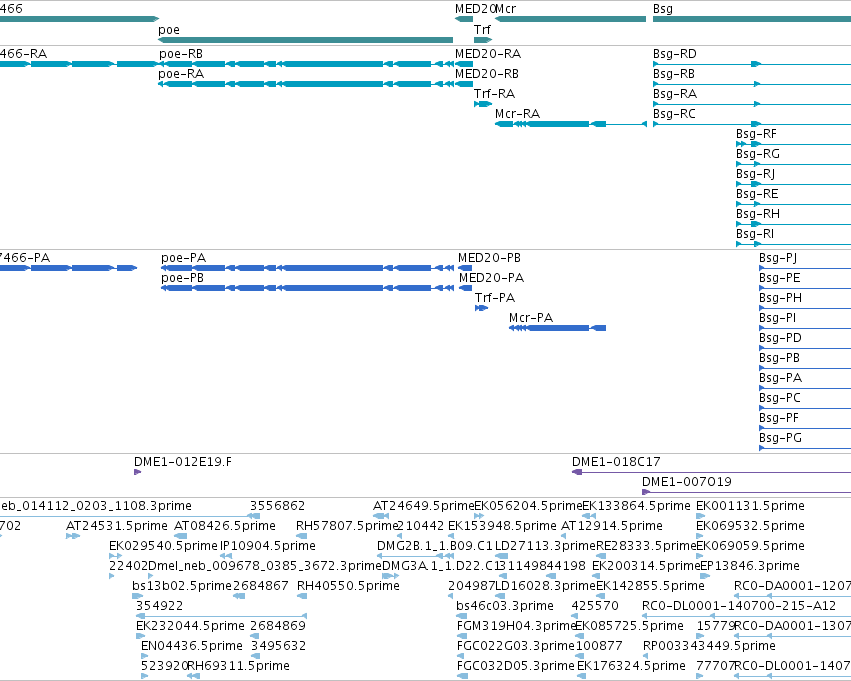Click the AT24531.5prime EST label

117,526
